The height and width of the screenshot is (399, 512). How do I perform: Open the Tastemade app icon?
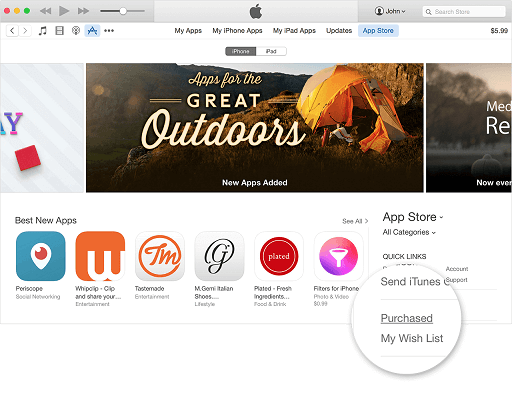point(160,256)
